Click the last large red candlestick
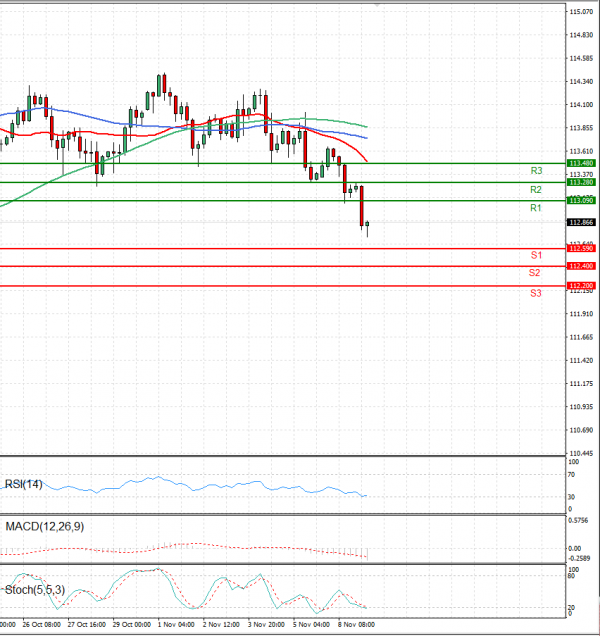 (x=361, y=206)
